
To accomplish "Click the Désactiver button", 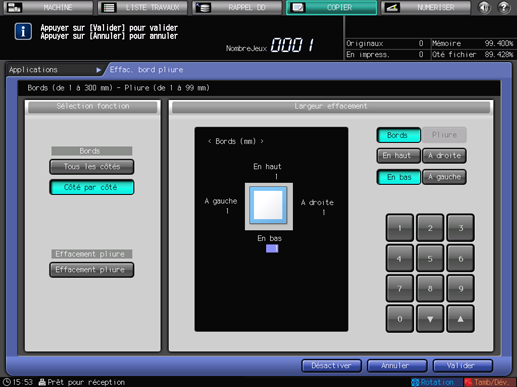I will pos(331,366).
